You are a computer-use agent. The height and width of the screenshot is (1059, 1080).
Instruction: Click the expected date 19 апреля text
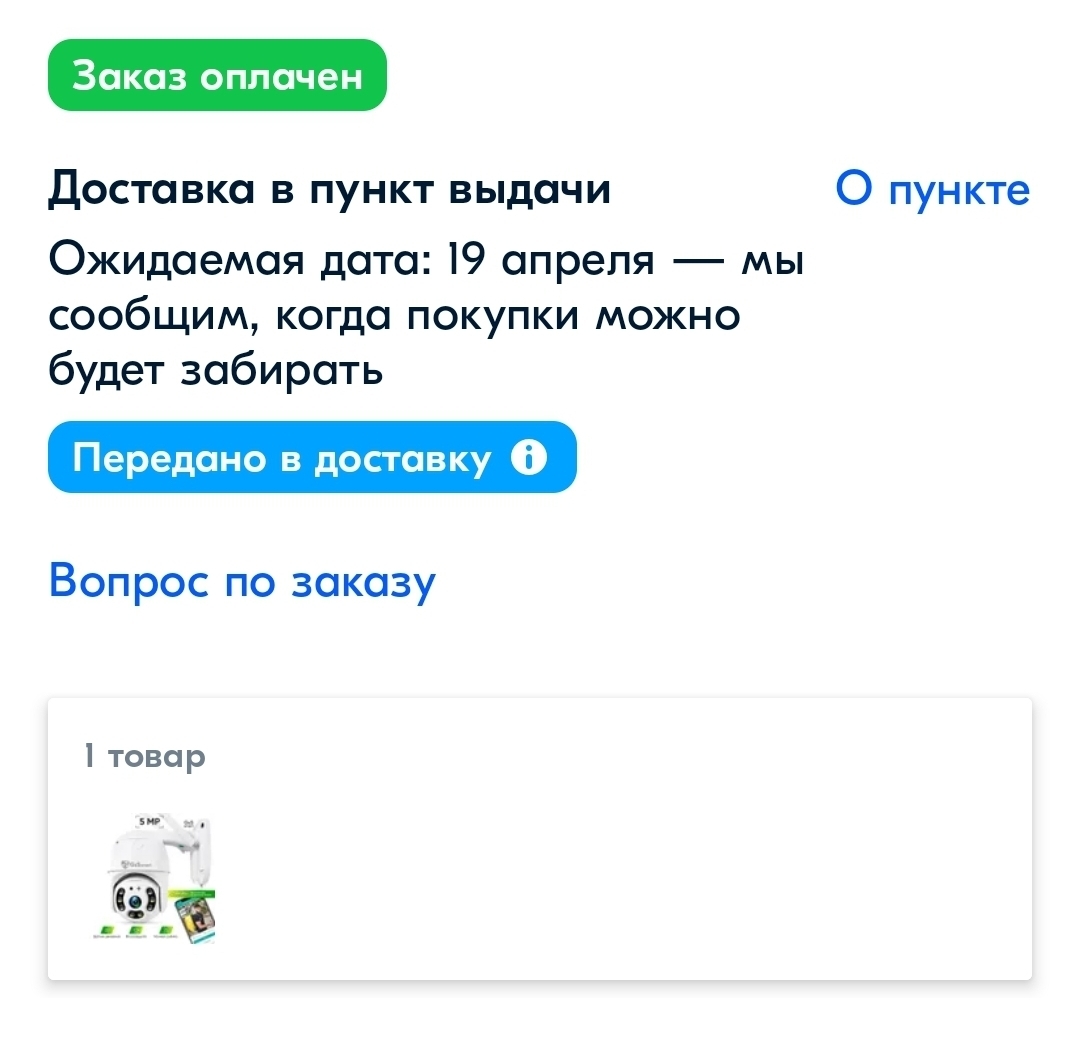tap(550, 260)
